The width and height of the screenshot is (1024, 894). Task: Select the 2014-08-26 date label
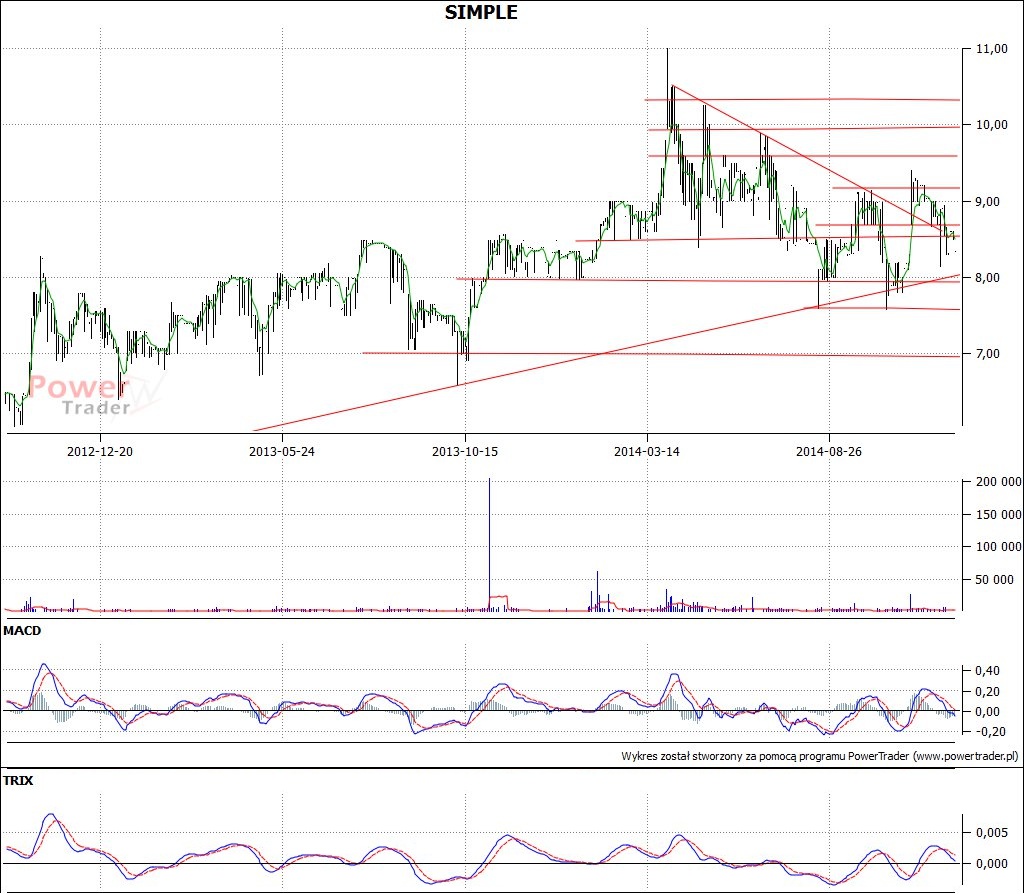click(x=829, y=451)
